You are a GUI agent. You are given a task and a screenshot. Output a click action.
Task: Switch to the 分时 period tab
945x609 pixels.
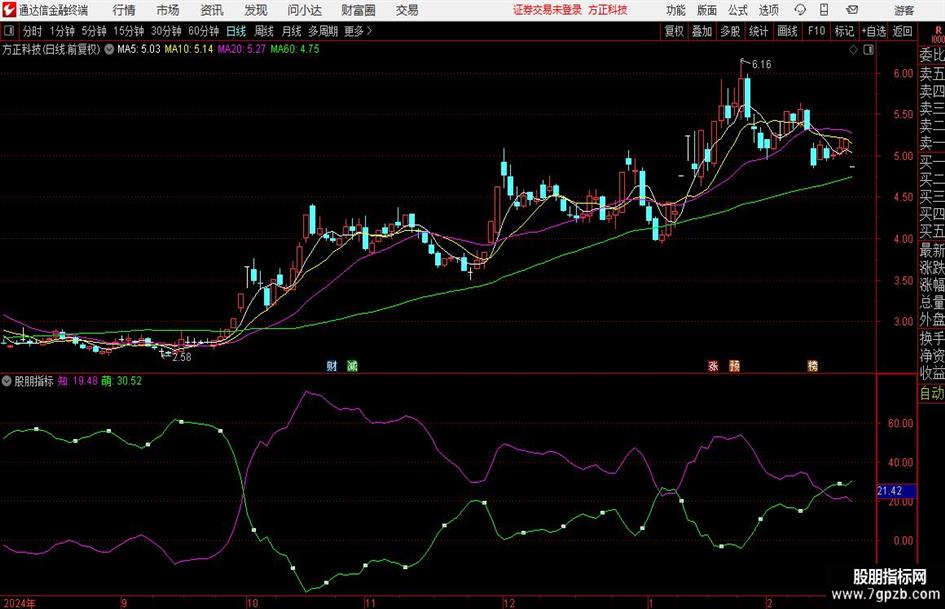coord(33,31)
